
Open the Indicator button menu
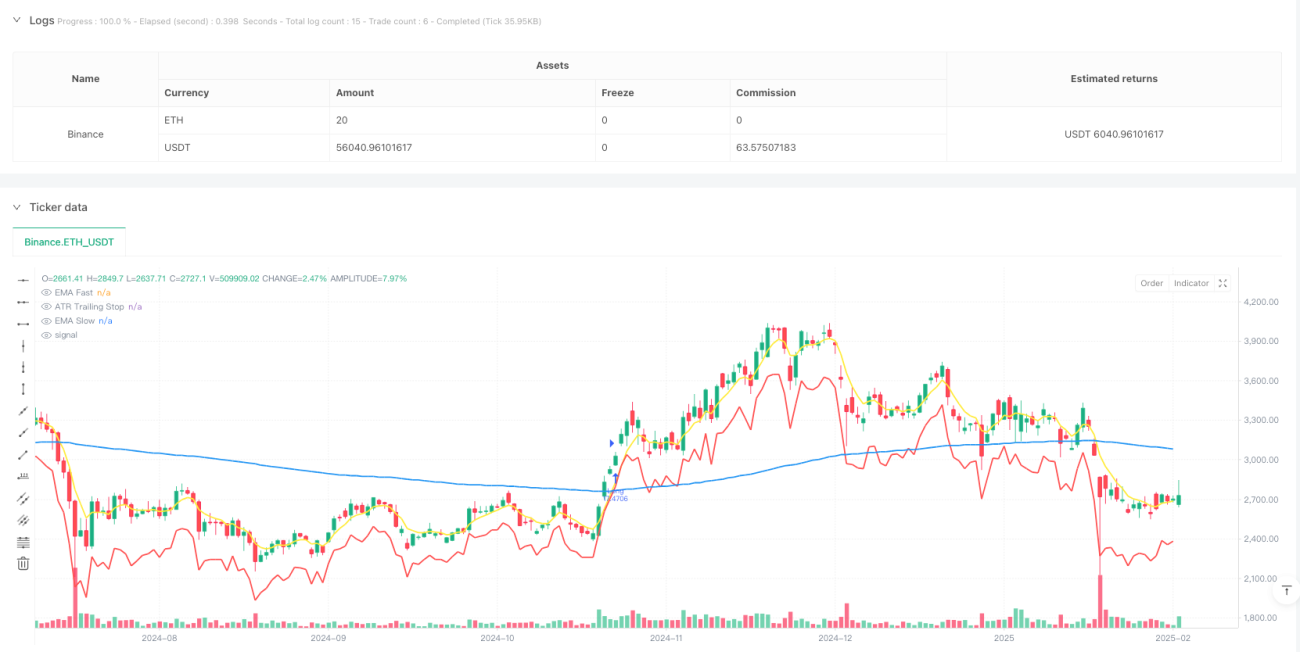coord(1191,283)
